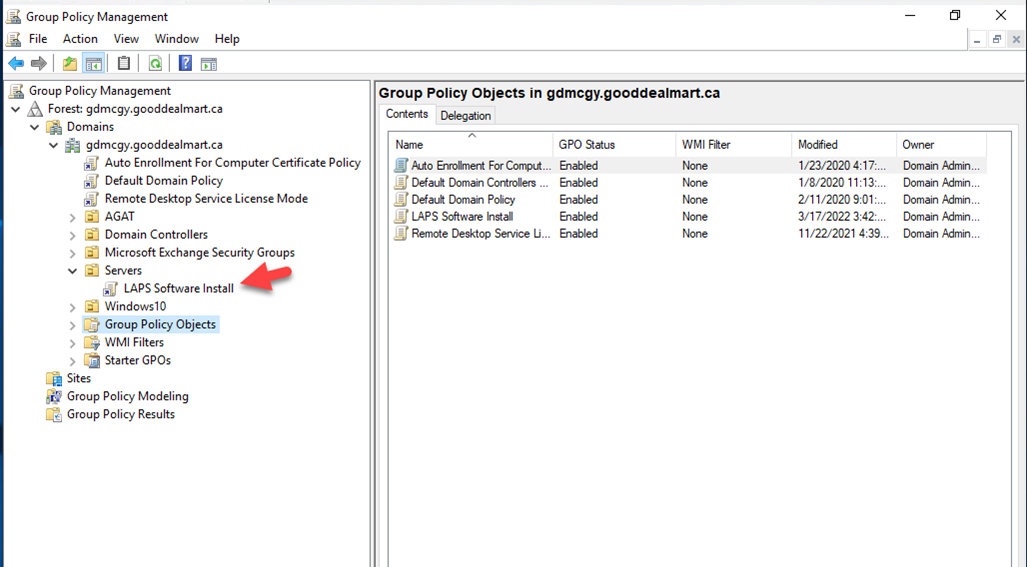The image size is (1027, 567).
Task: Sort the list by the GPO Status column
Action: coord(587,145)
